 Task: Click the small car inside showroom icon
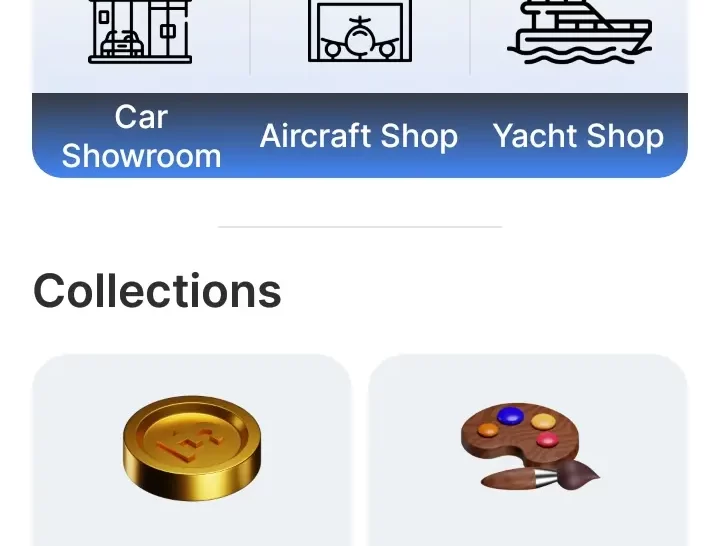122,44
